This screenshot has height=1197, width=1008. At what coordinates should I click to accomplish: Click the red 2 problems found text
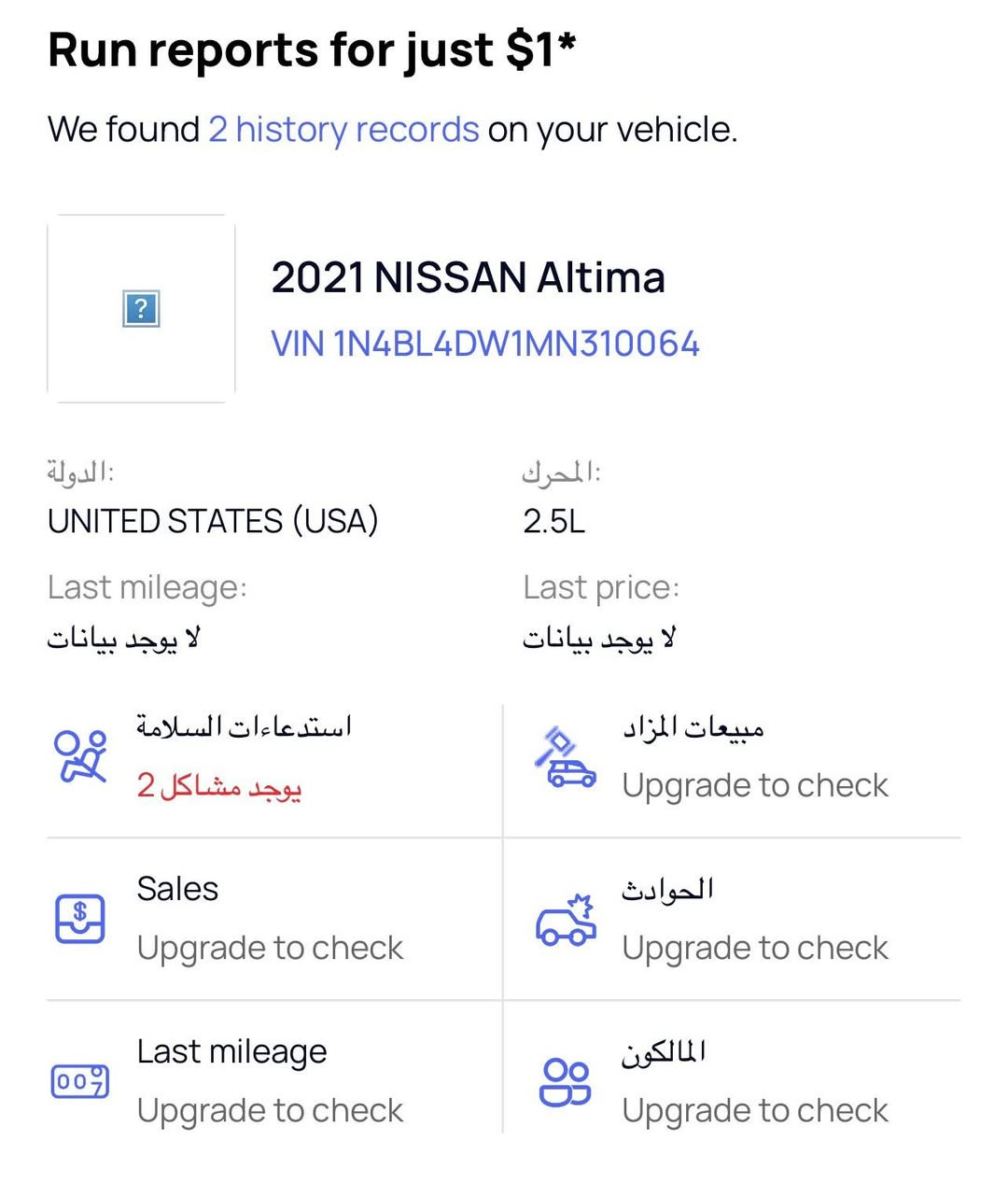point(219,786)
